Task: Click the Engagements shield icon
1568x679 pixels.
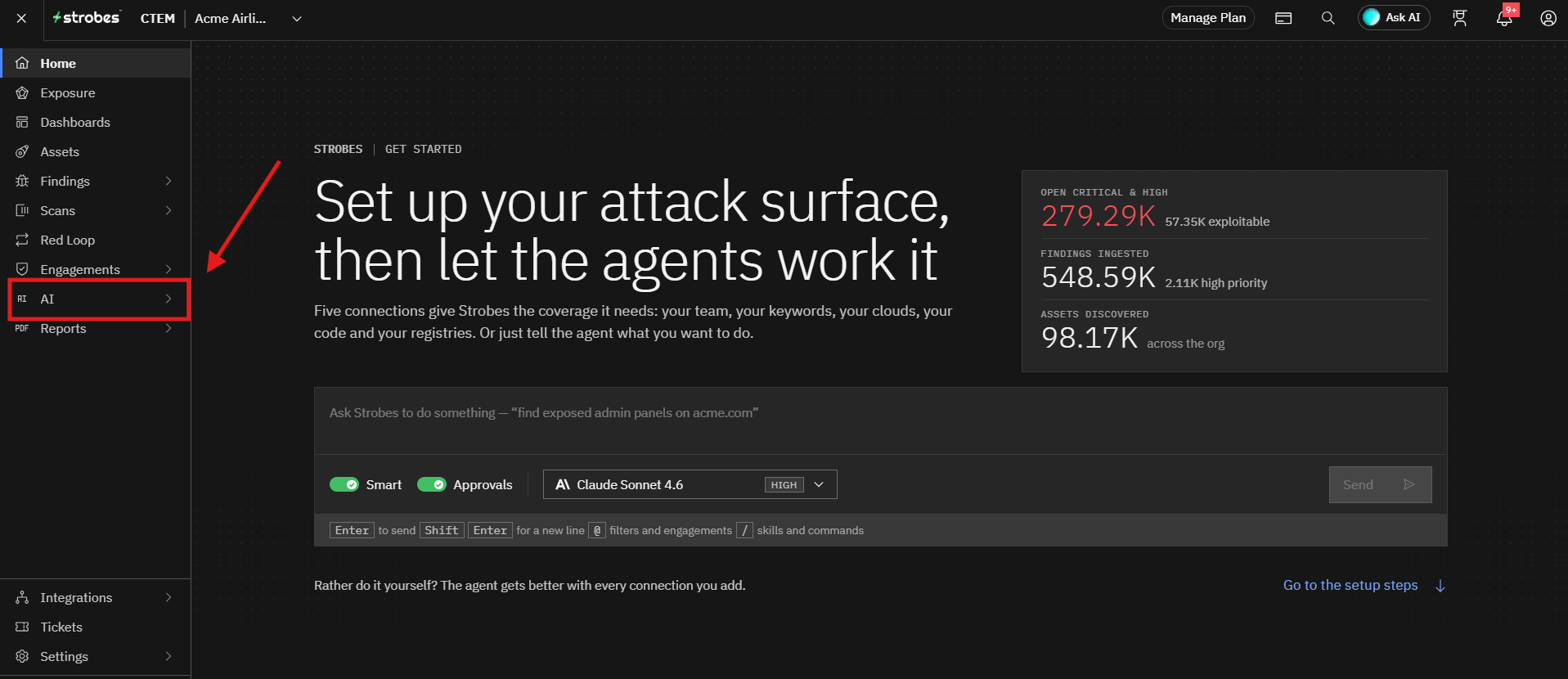Action: click(x=22, y=269)
